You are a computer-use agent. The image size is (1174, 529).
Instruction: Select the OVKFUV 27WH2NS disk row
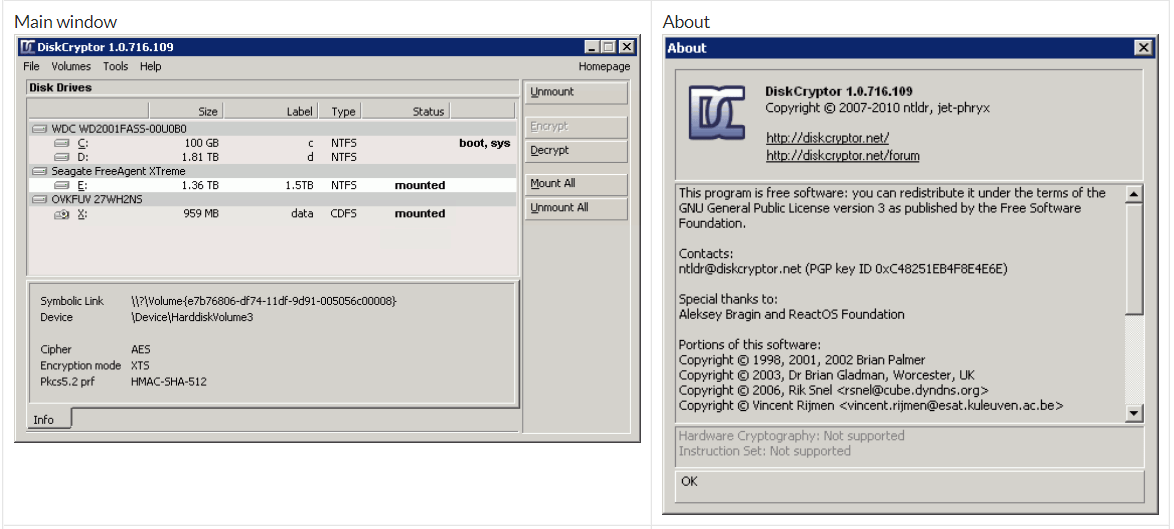(x=273, y=200)
